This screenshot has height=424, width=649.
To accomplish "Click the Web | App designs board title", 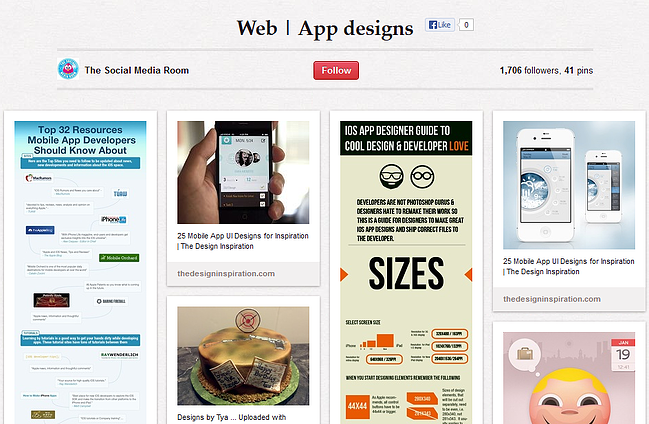I will [x=325, y=28].
